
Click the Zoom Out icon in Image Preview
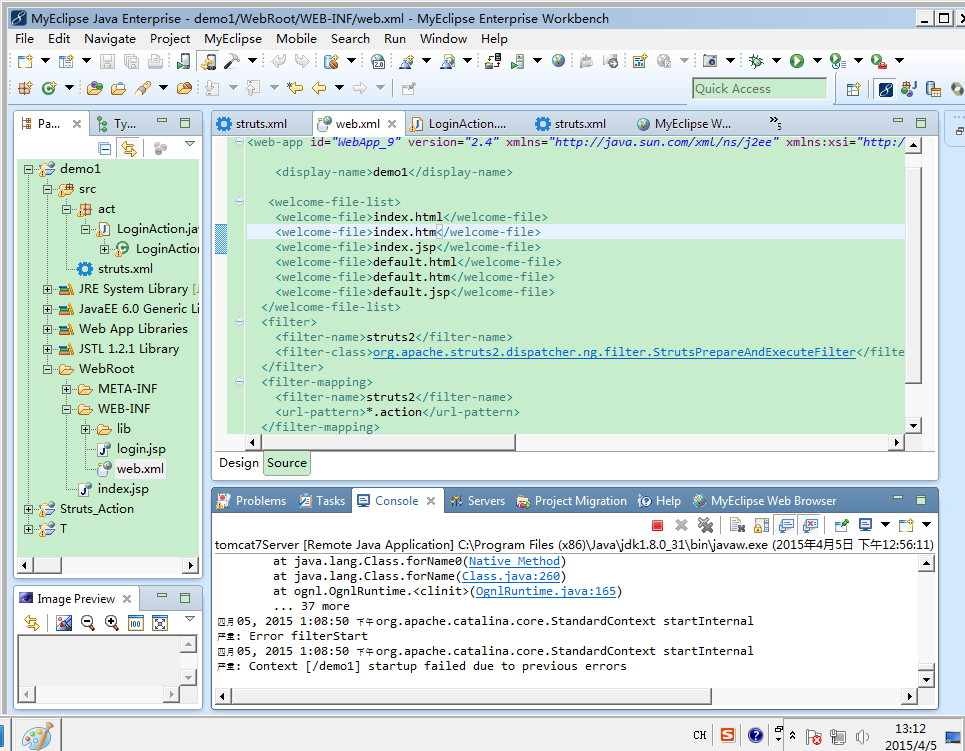(87, 623)
